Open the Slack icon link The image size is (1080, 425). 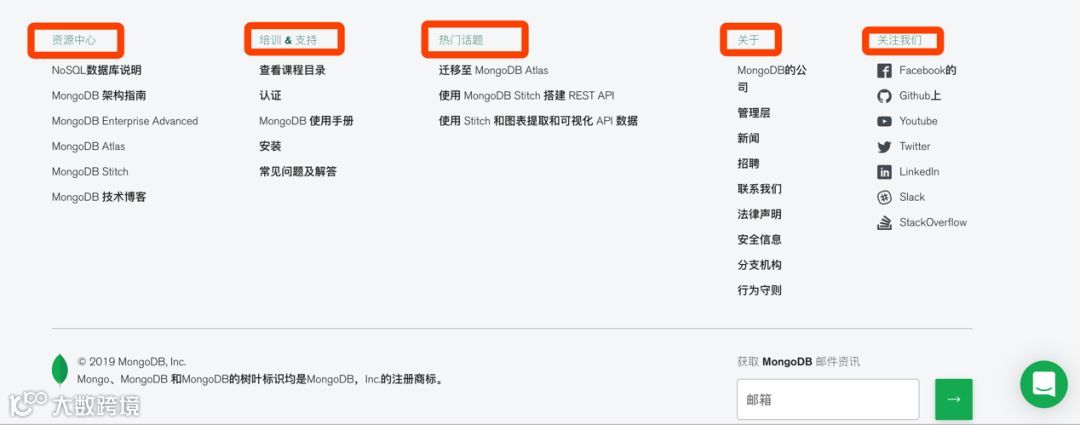point(884,198)
